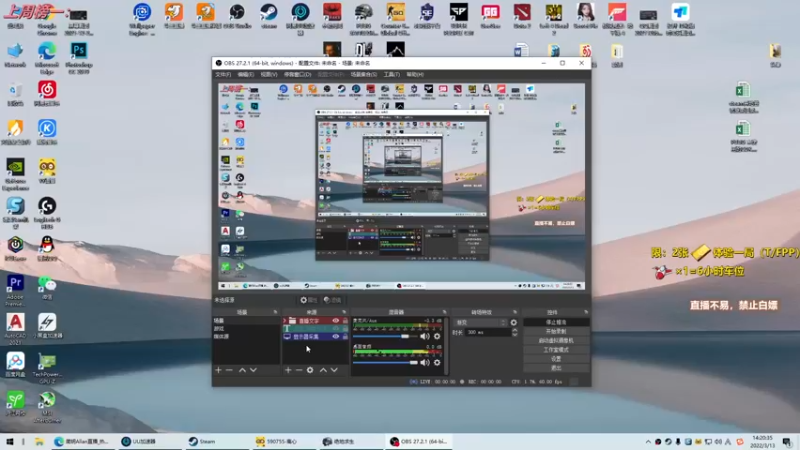Show hidden system tray icons chevron
Viewport: 800px width, 450px height.
click(x=648, y=442)
